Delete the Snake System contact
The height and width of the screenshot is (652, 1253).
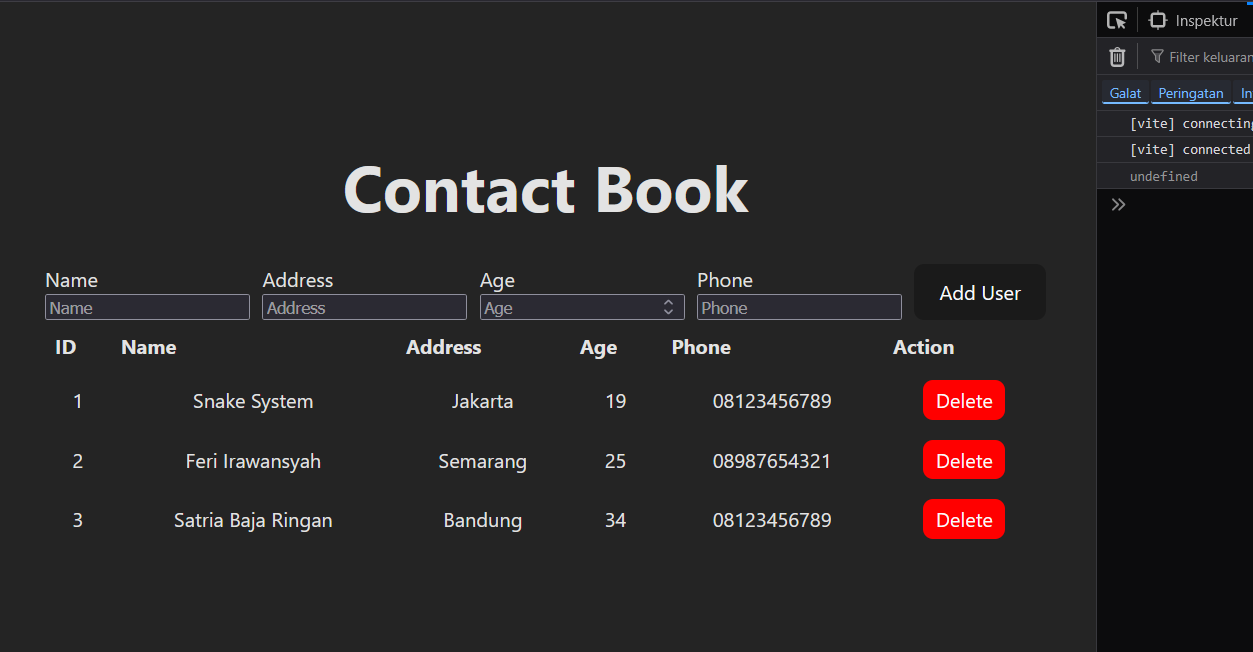click(x=963, y=400)
